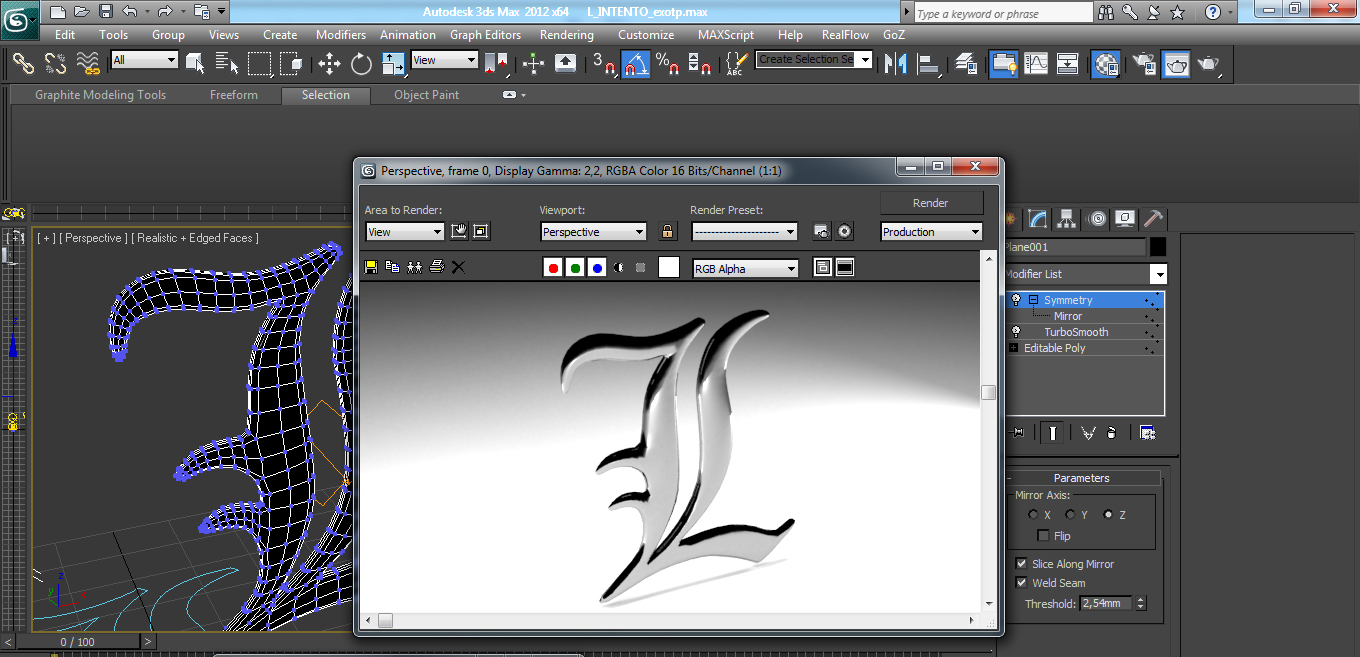Open Render Setup dialog

1144,63
